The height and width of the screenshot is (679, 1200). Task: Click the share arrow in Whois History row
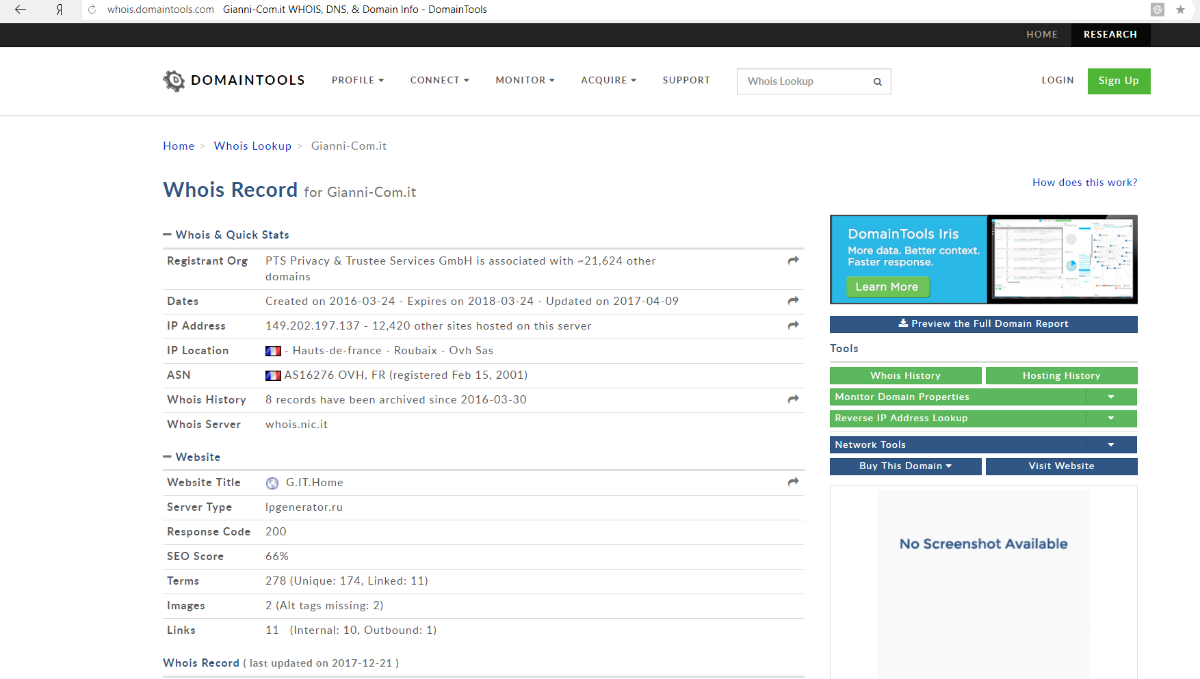click(x=793, y=400)
